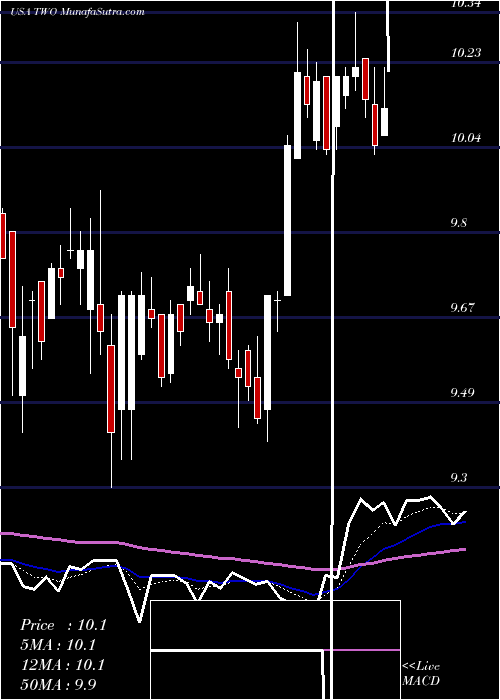The image size is (500, 700).
Task: Click the 10.04 price axis label
Action: (466, 138)
